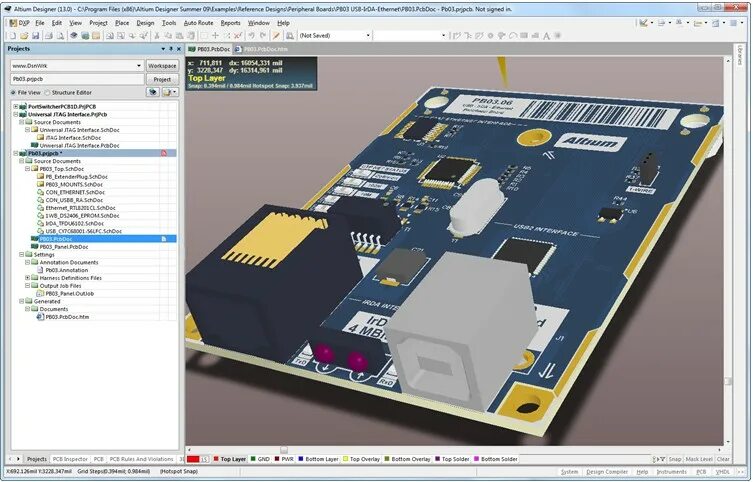The width and height of the screenshot is (753, 482).
Task: Click the Pb03.prjpcb project name field
Action: 77,79
